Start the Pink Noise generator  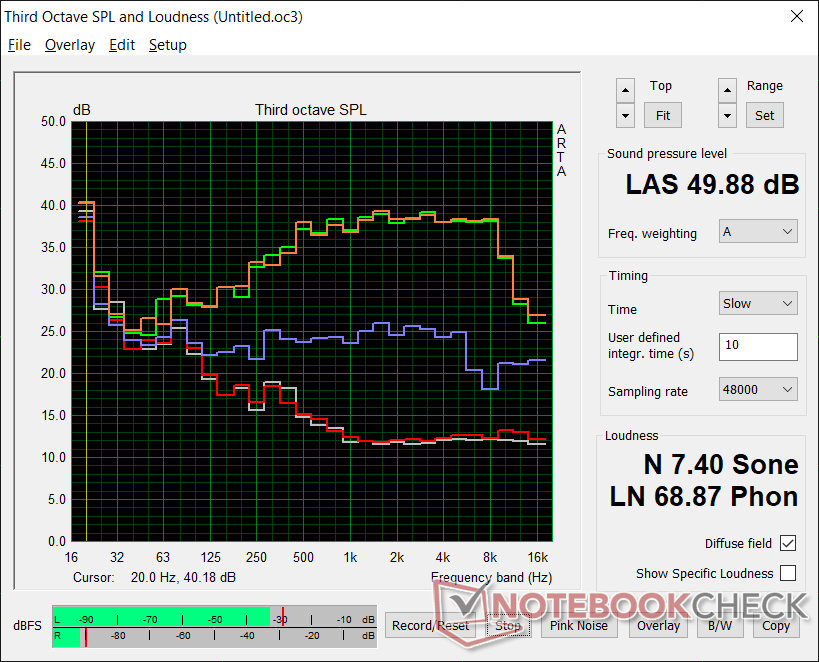coord(579,625)
